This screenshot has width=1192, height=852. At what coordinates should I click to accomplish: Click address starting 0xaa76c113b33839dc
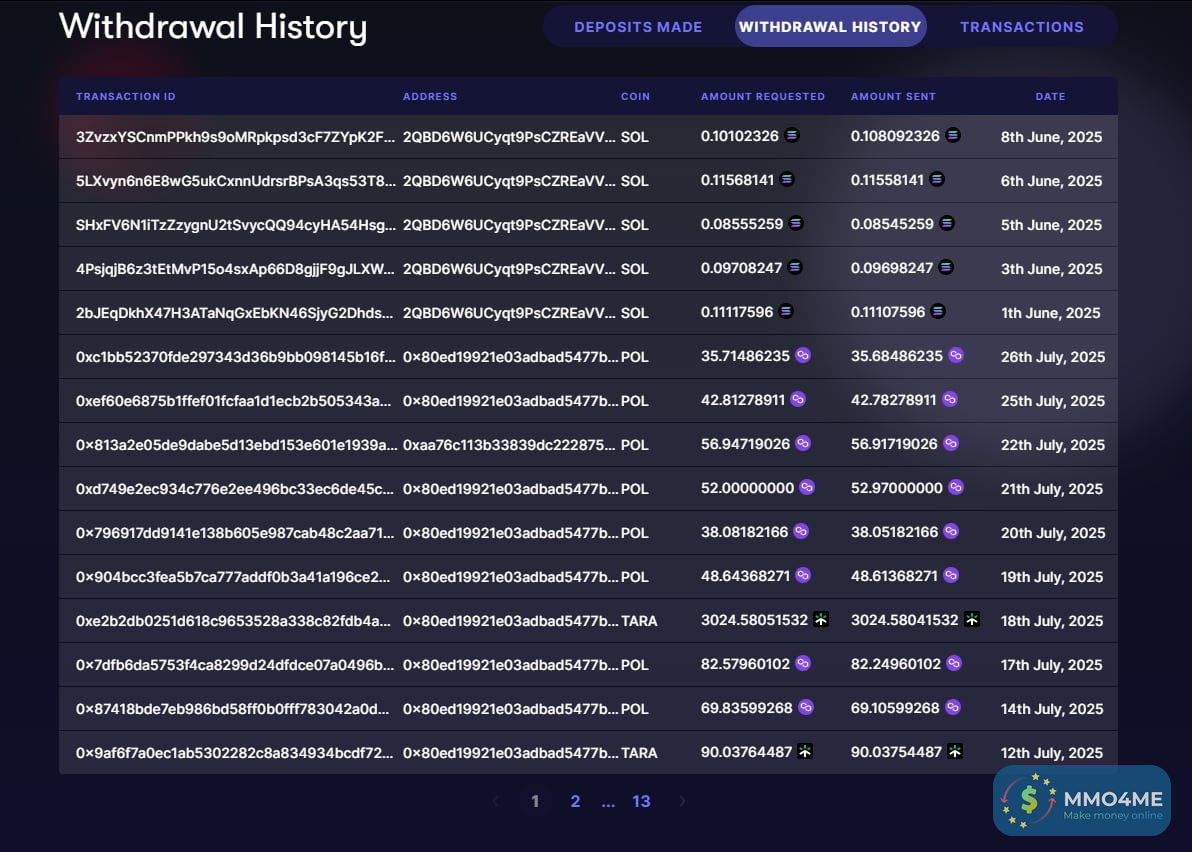coord(509,445)
